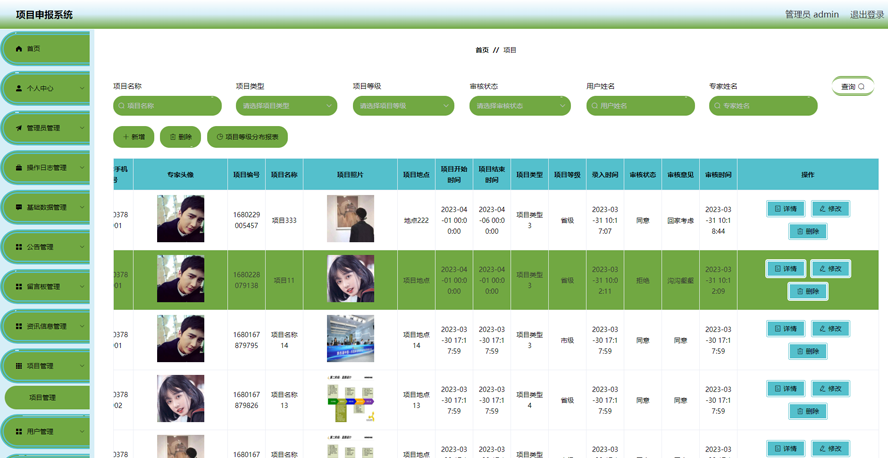Click the search icon in 专家姓名 field

(718, 105)
